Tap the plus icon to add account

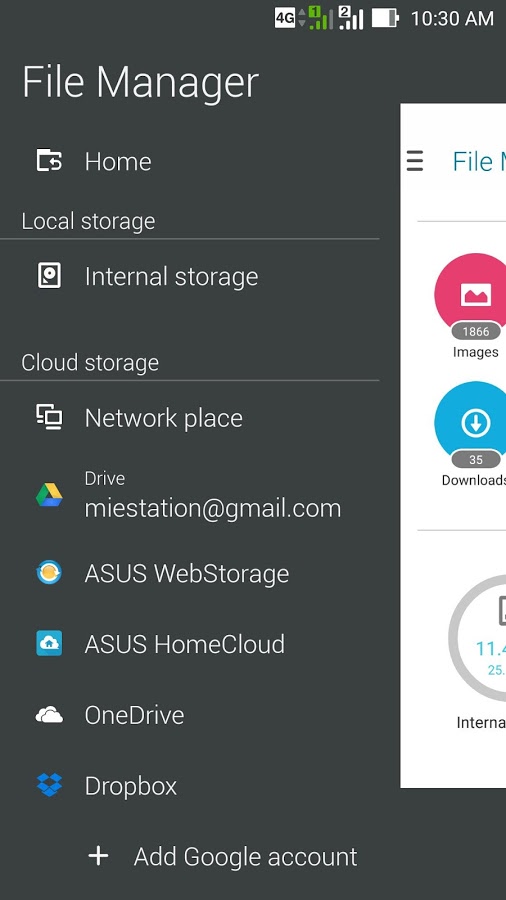pyautogui.click(x=98, y=856)
